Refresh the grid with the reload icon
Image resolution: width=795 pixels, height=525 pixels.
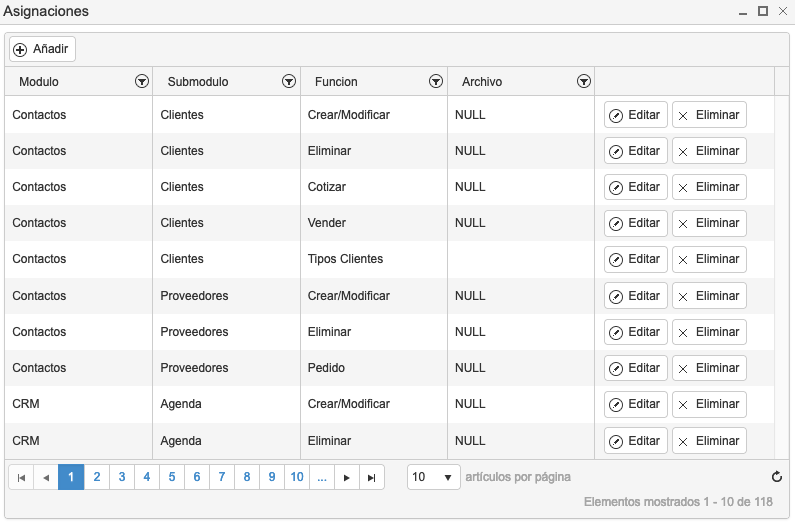point(777,477)
